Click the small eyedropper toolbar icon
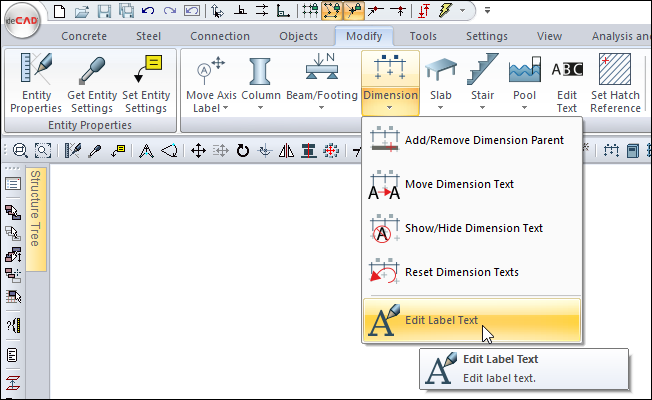The image size is (652, 400). click(x=95, y=151)
